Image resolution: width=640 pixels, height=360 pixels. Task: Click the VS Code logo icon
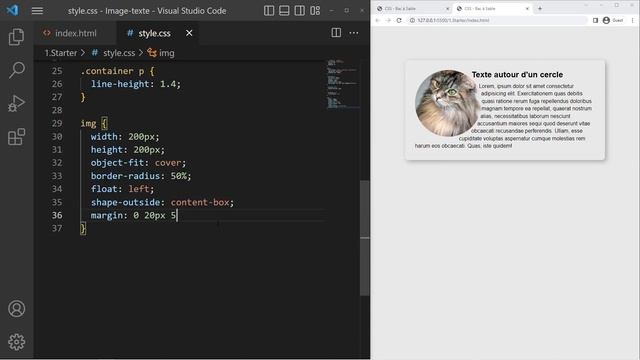(x=12, y=10)
